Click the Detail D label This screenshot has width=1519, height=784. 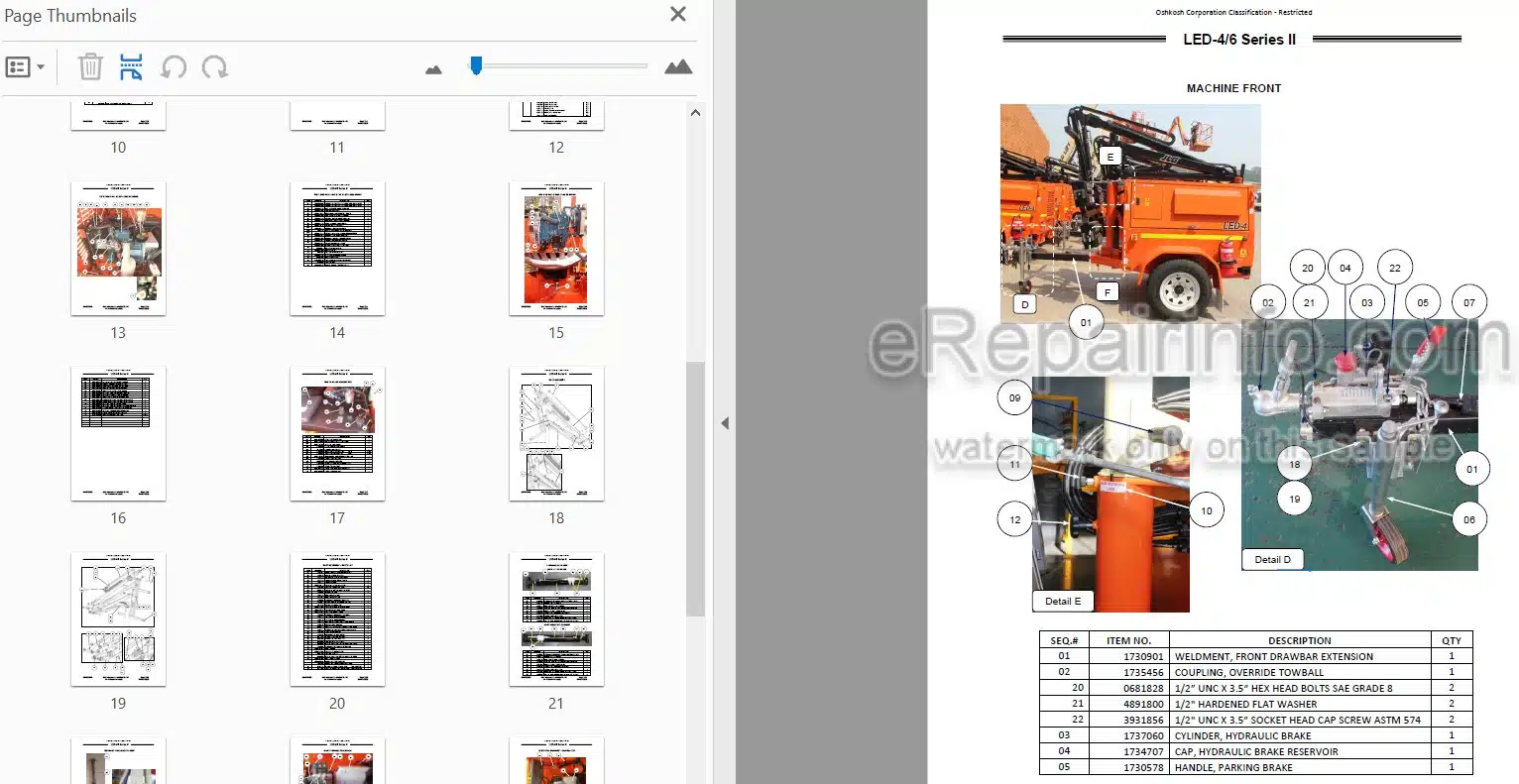tap(1272, 559)
